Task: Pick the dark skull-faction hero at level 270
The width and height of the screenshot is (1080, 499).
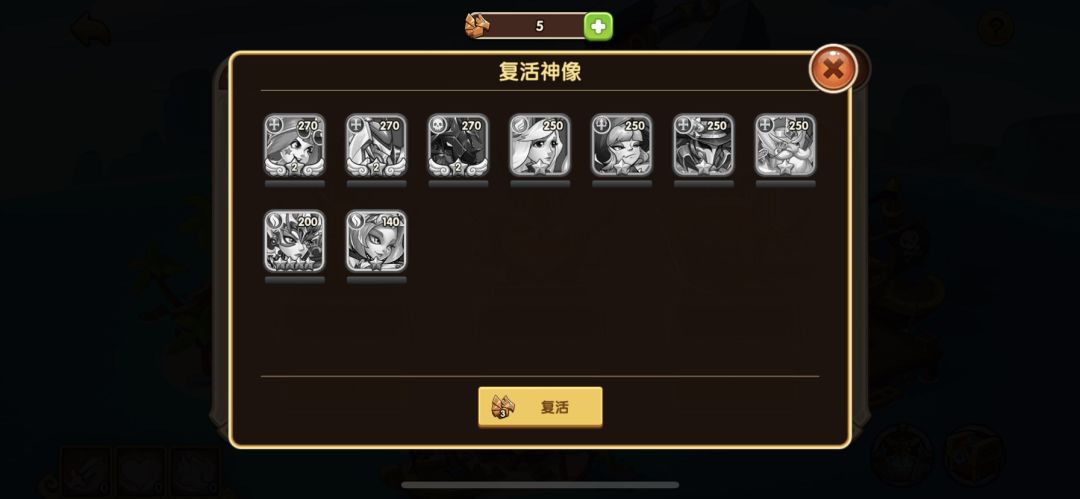Action: (458, 145)
